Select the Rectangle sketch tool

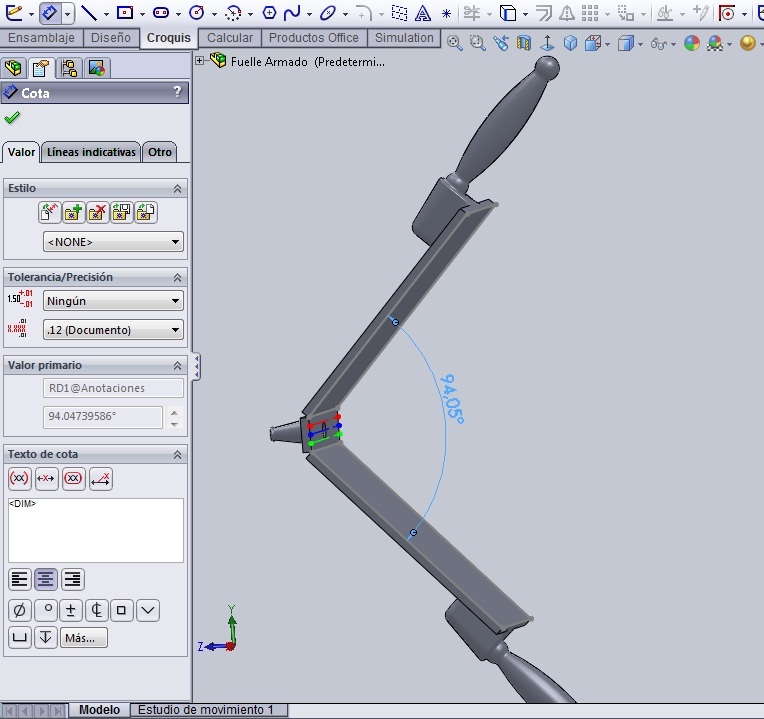tap(125, 13)
